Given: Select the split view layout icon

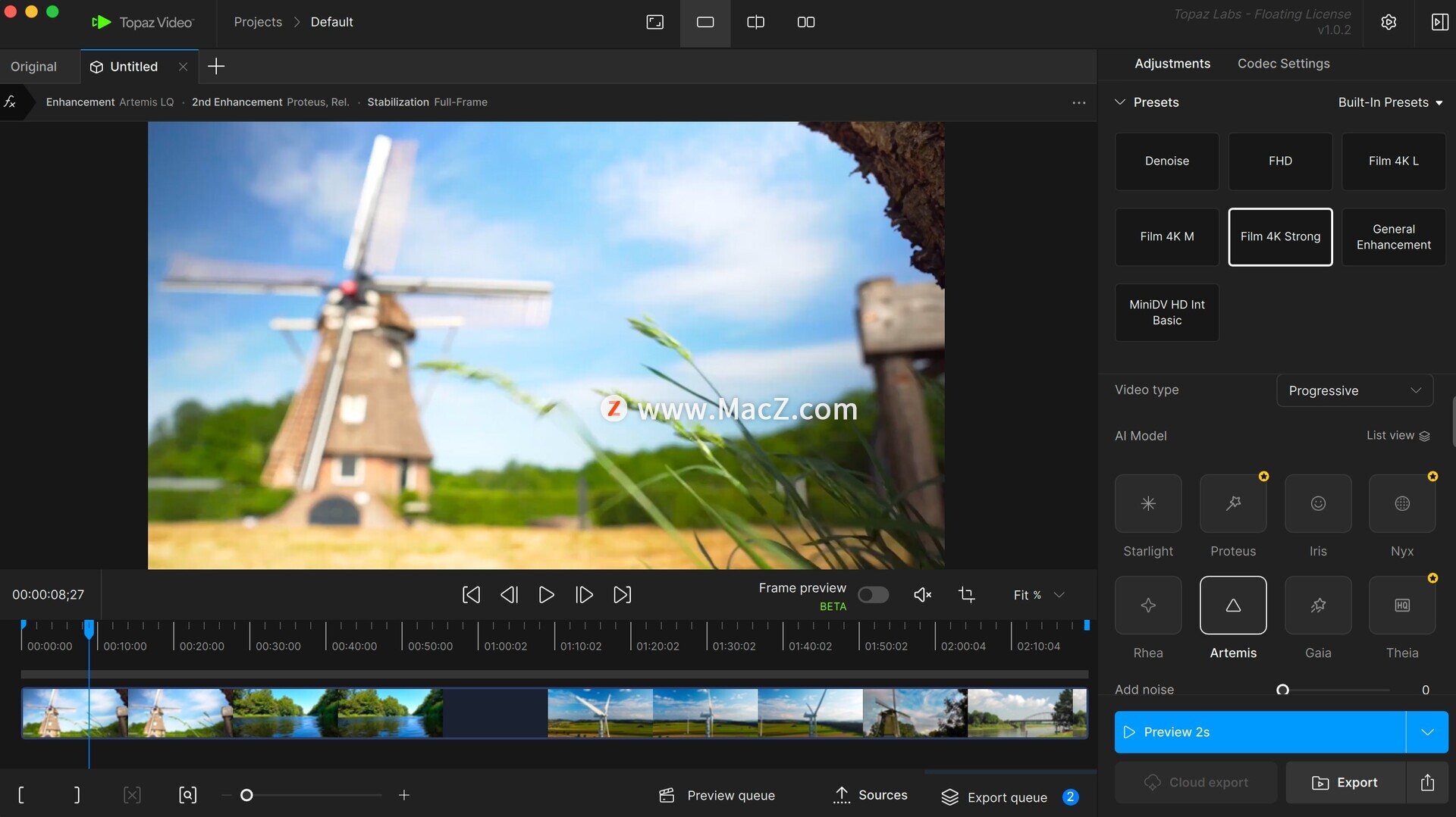Looking at the screenshot, I should [x=755, y=22].
